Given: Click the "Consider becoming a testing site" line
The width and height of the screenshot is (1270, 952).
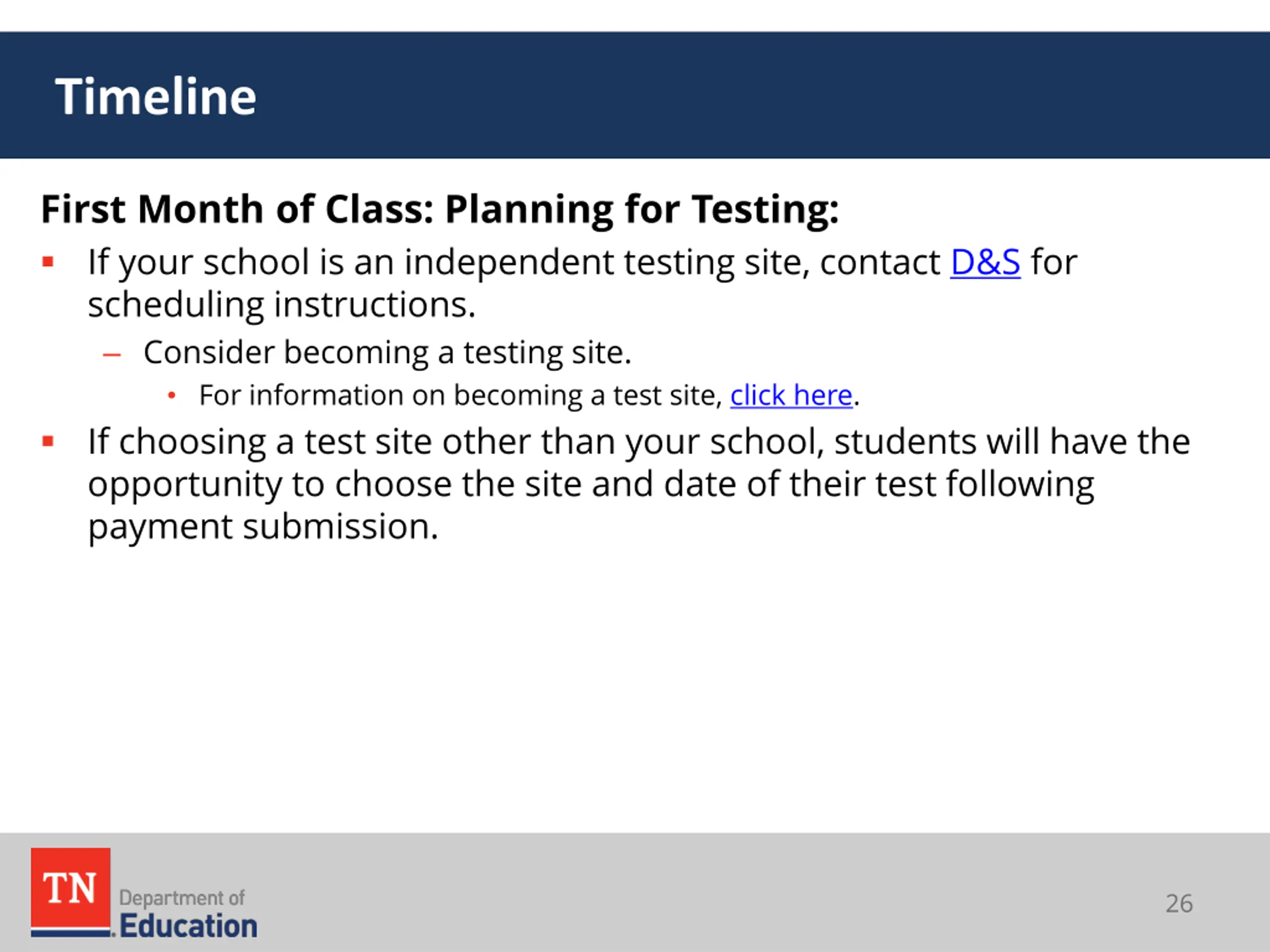Looking at the screenshot, I should pyautogui.click(x=387, y=353).
